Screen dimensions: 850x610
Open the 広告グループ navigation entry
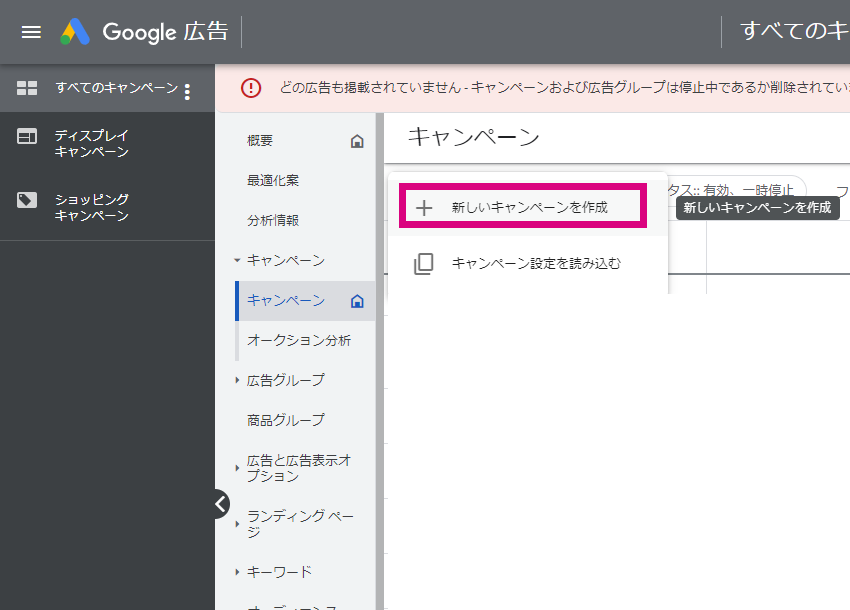point(286,381)
